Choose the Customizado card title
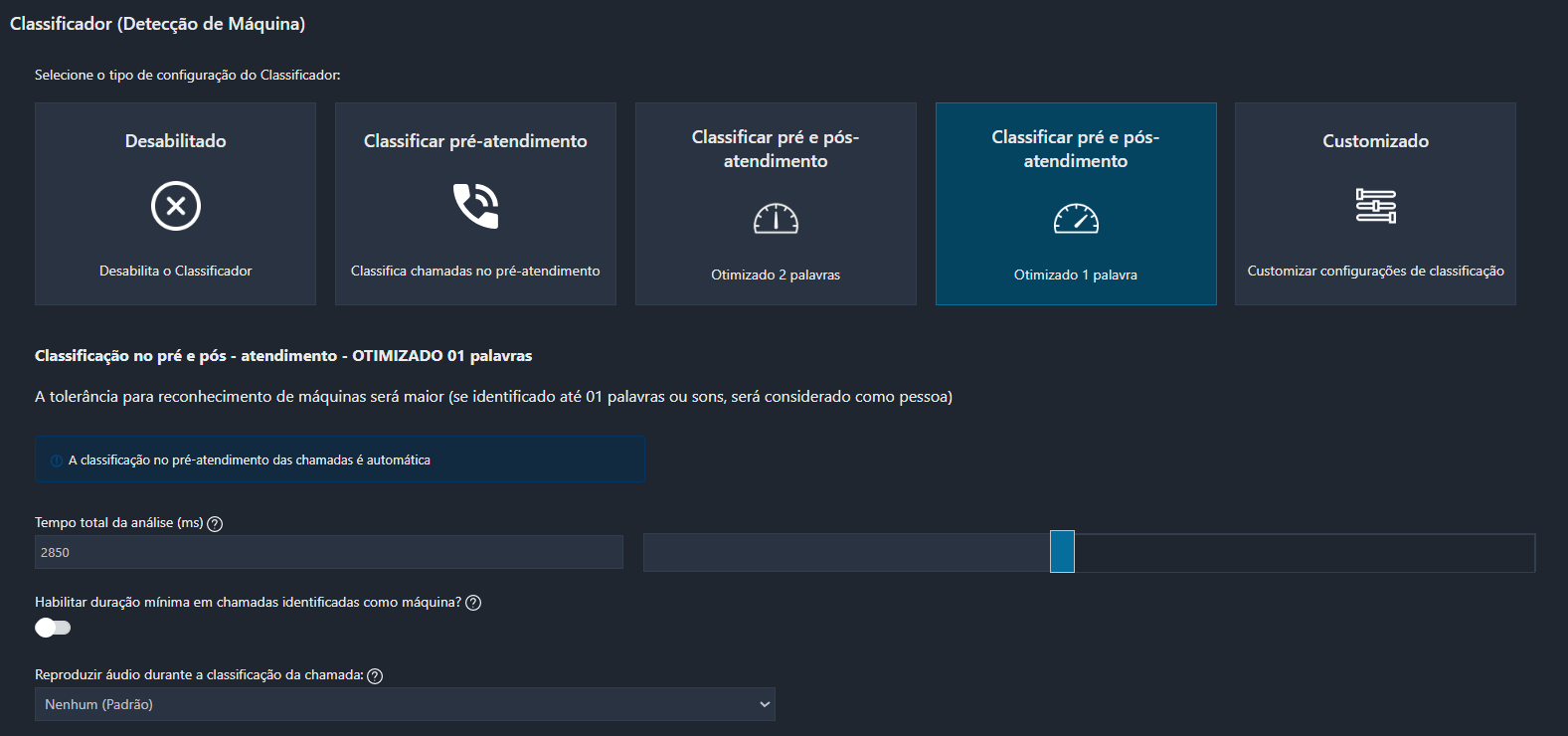Screen dimensions: 1568x736 pyautogui.click(x=1375, y=141)
